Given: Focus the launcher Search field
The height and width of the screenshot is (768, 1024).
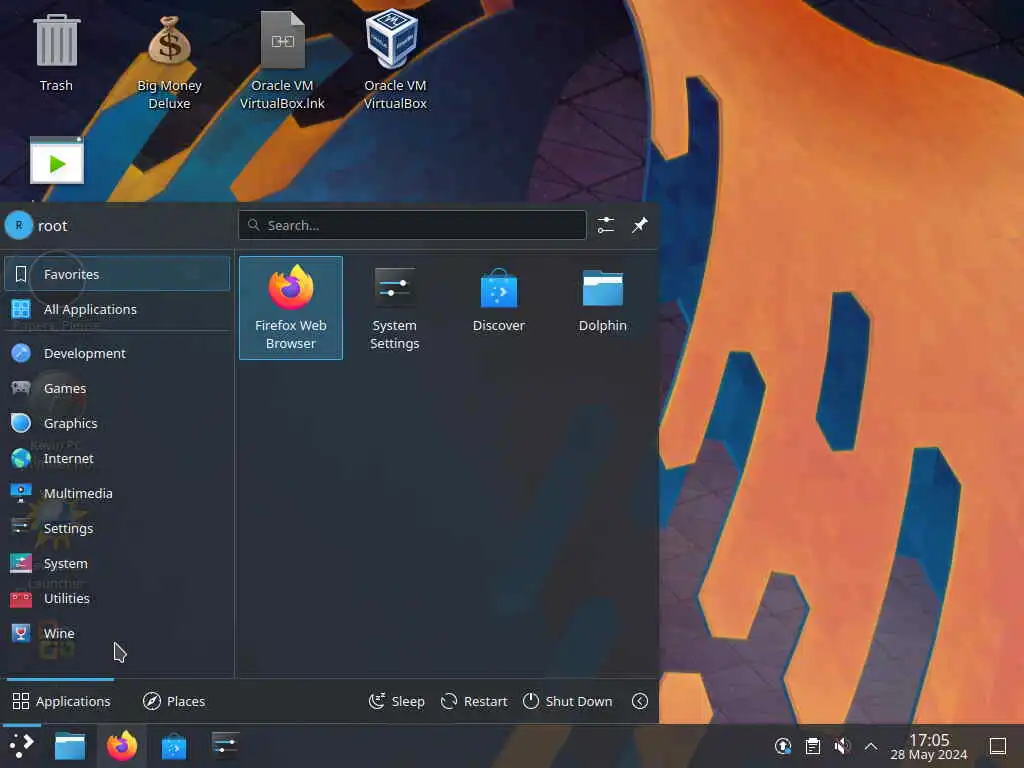Looking at the screenshot, I should (x=412, y=225).
